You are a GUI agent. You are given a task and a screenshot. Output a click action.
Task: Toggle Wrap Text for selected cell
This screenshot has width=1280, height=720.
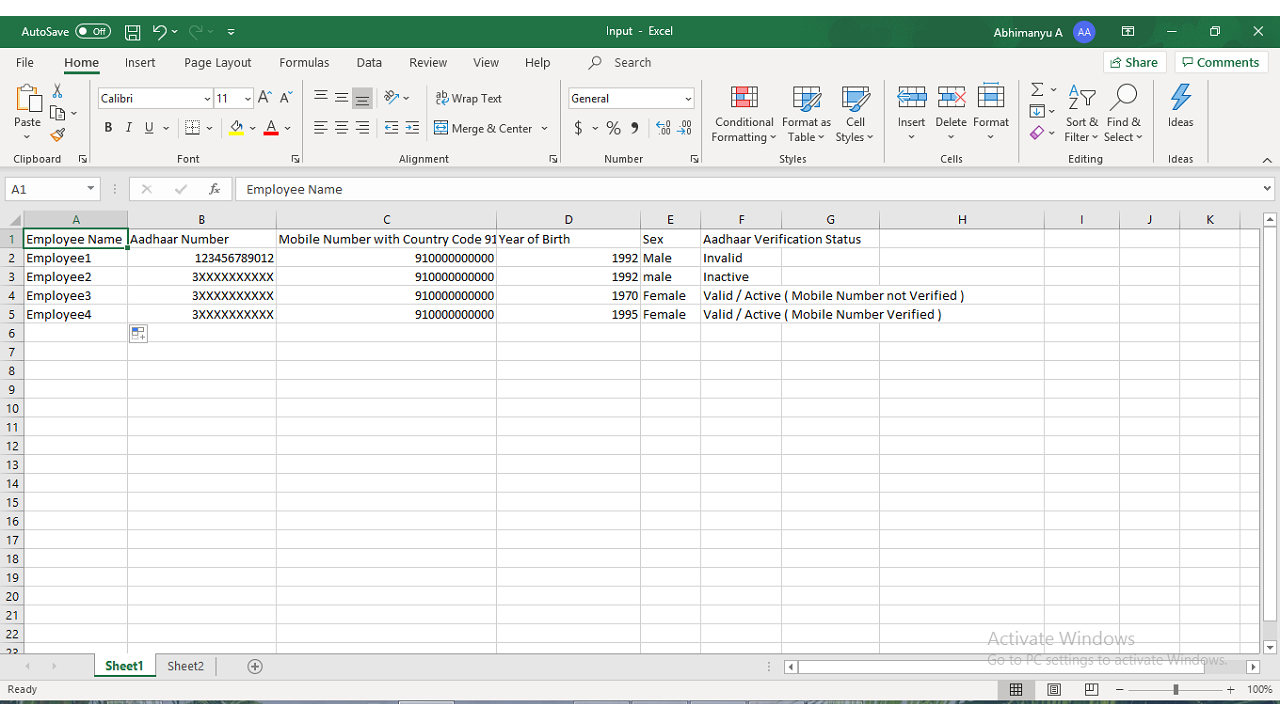pos(468,98)
